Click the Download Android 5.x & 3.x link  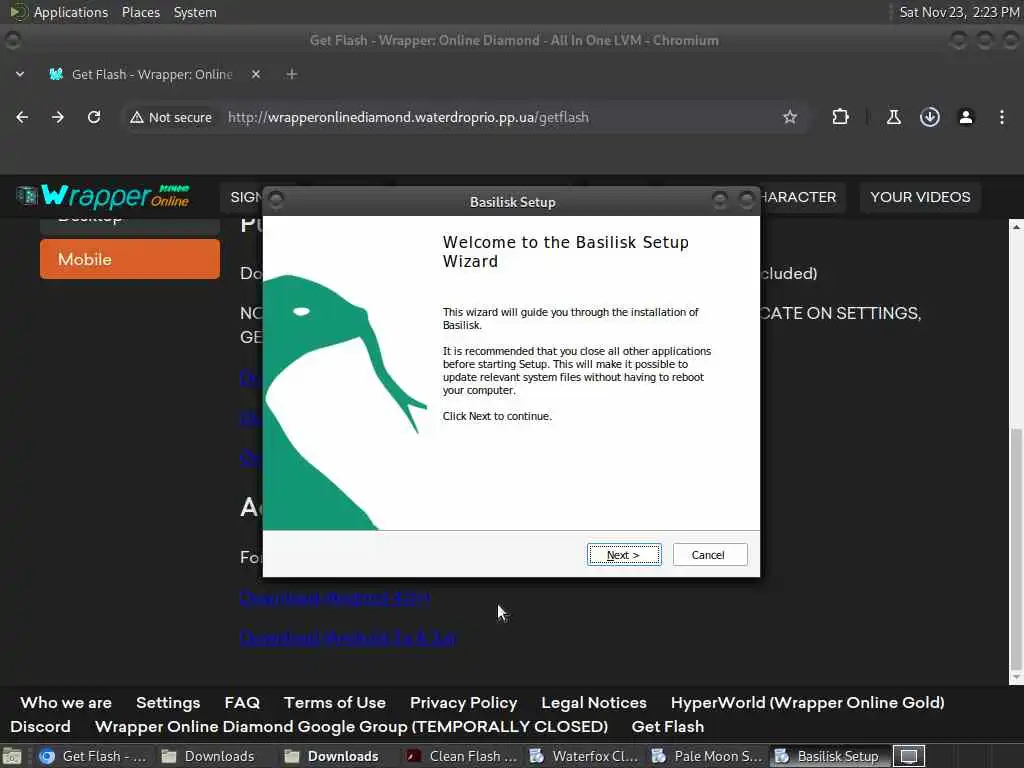(x=347, y=637)
